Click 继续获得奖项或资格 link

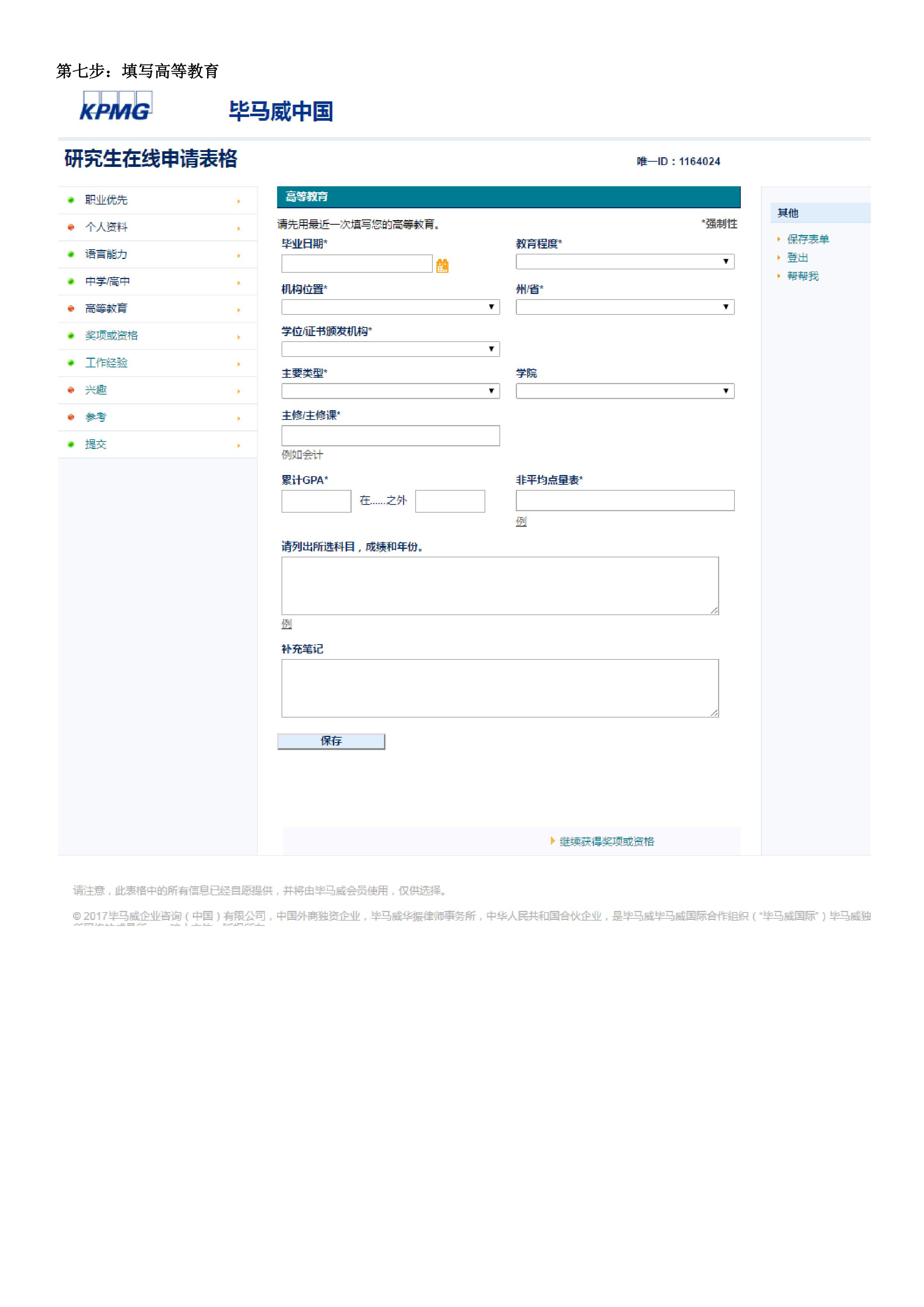point(606,841)
